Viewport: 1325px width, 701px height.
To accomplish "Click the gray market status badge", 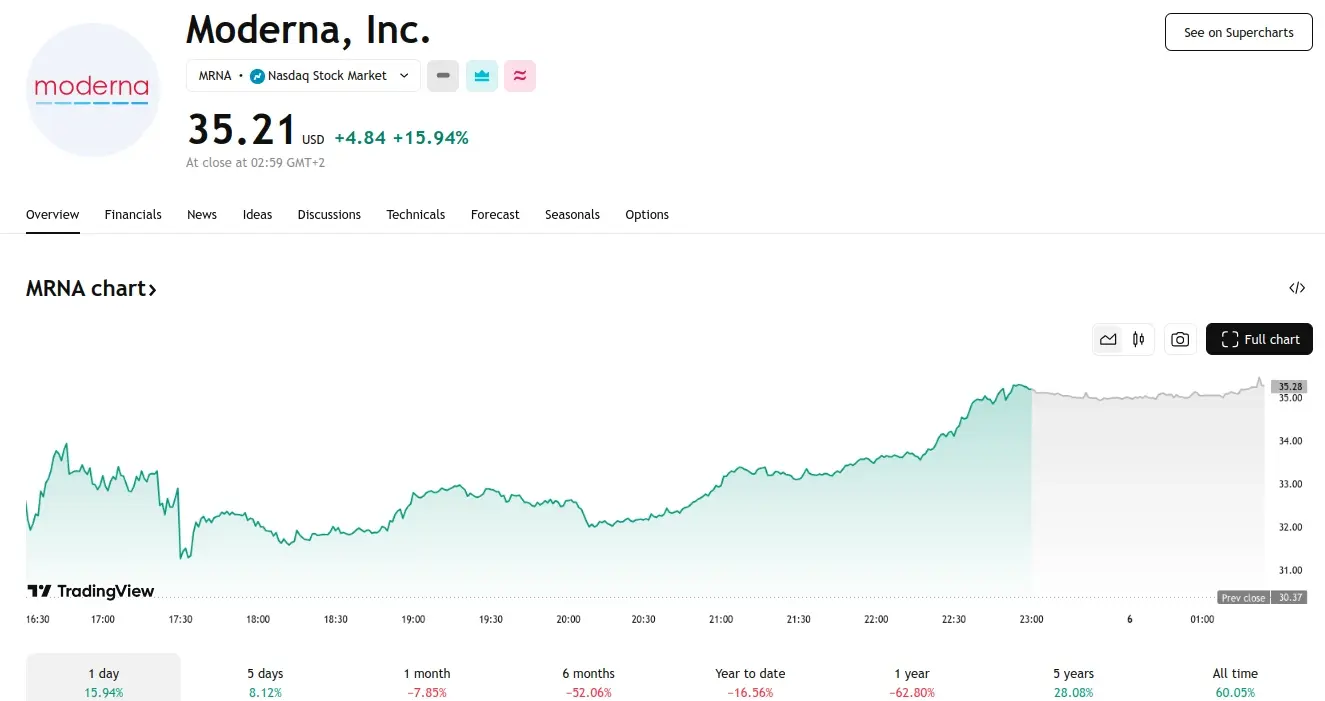I will 443,75.
